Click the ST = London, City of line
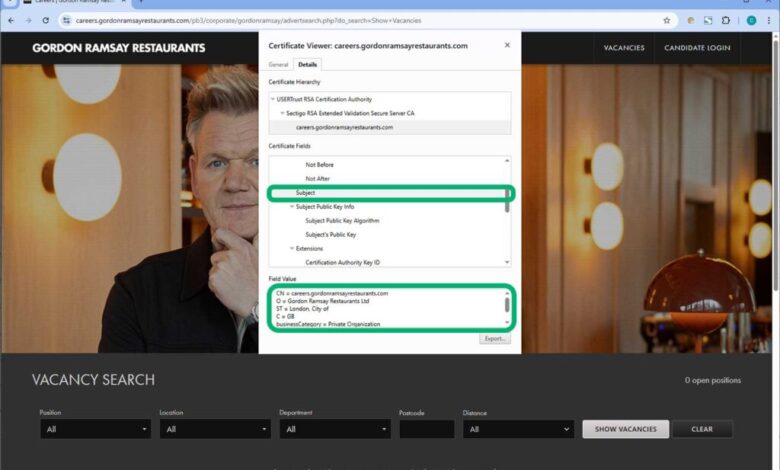Image resolution: width=780 pixels, height=470 pixels. [x=302, y=308]
